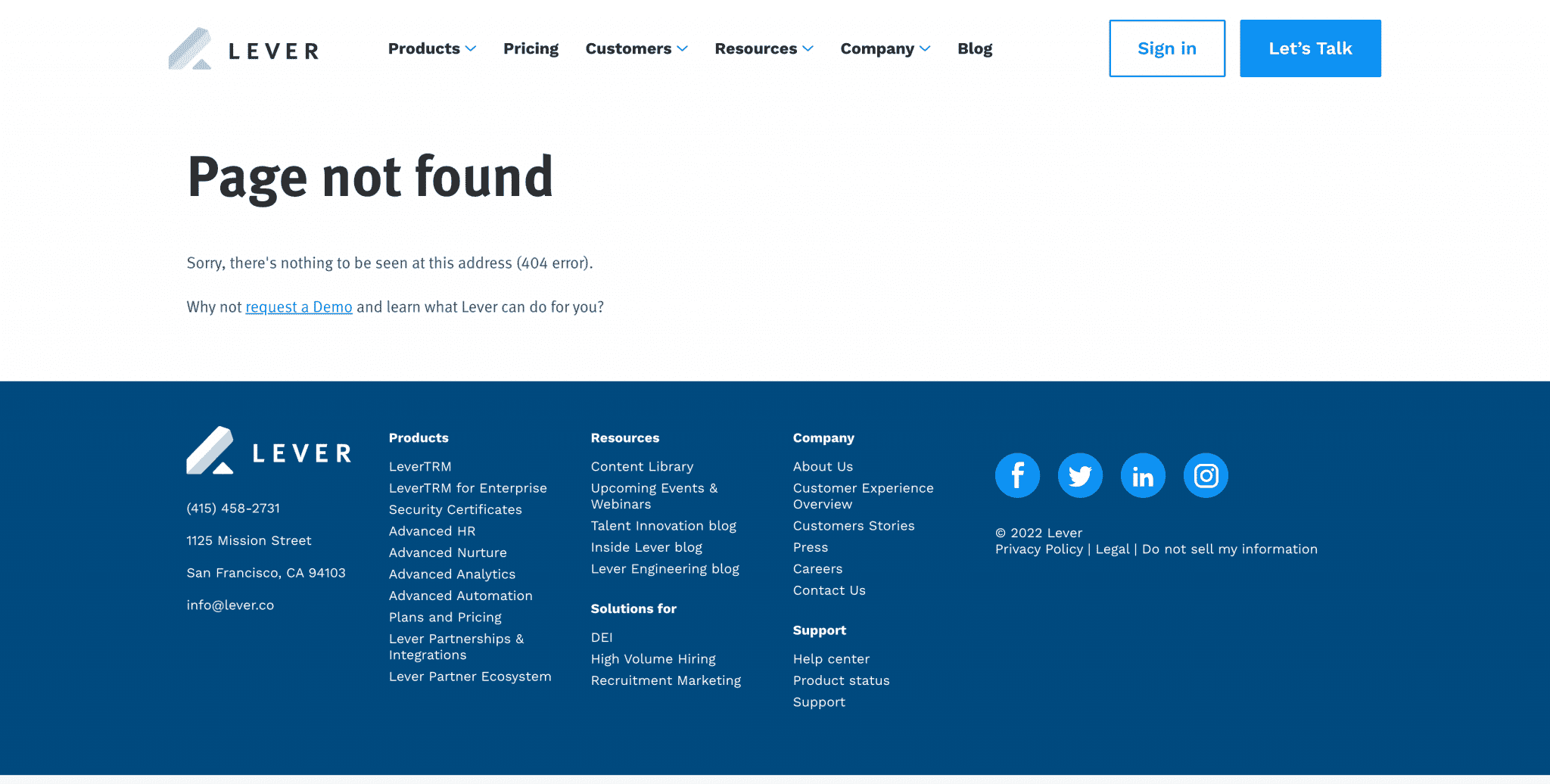The image size is (1550, 784).
Task: Click the Solutions for footer heading
Action: tap(633, 609)
